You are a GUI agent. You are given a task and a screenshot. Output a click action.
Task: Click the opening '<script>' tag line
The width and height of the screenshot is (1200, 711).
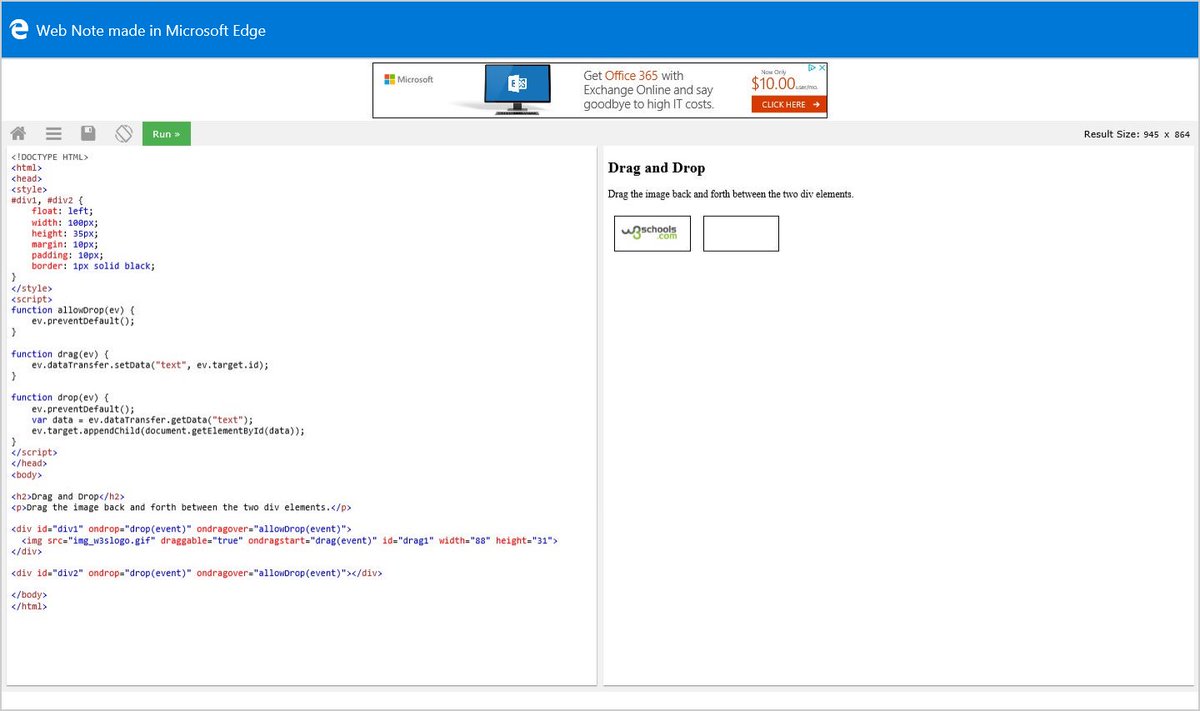pyautogui.click(x=32, y=299)
